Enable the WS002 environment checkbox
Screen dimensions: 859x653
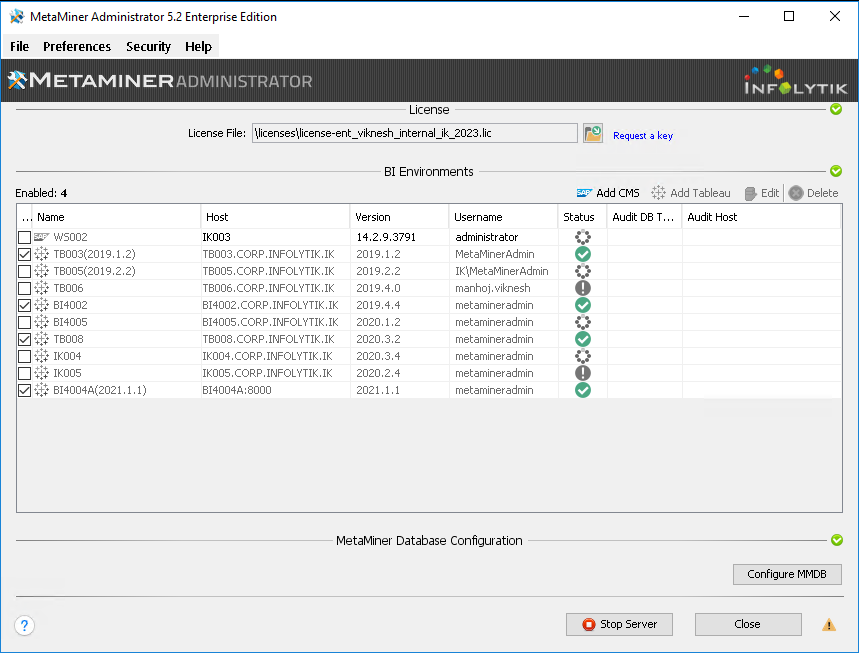point(24,237)
